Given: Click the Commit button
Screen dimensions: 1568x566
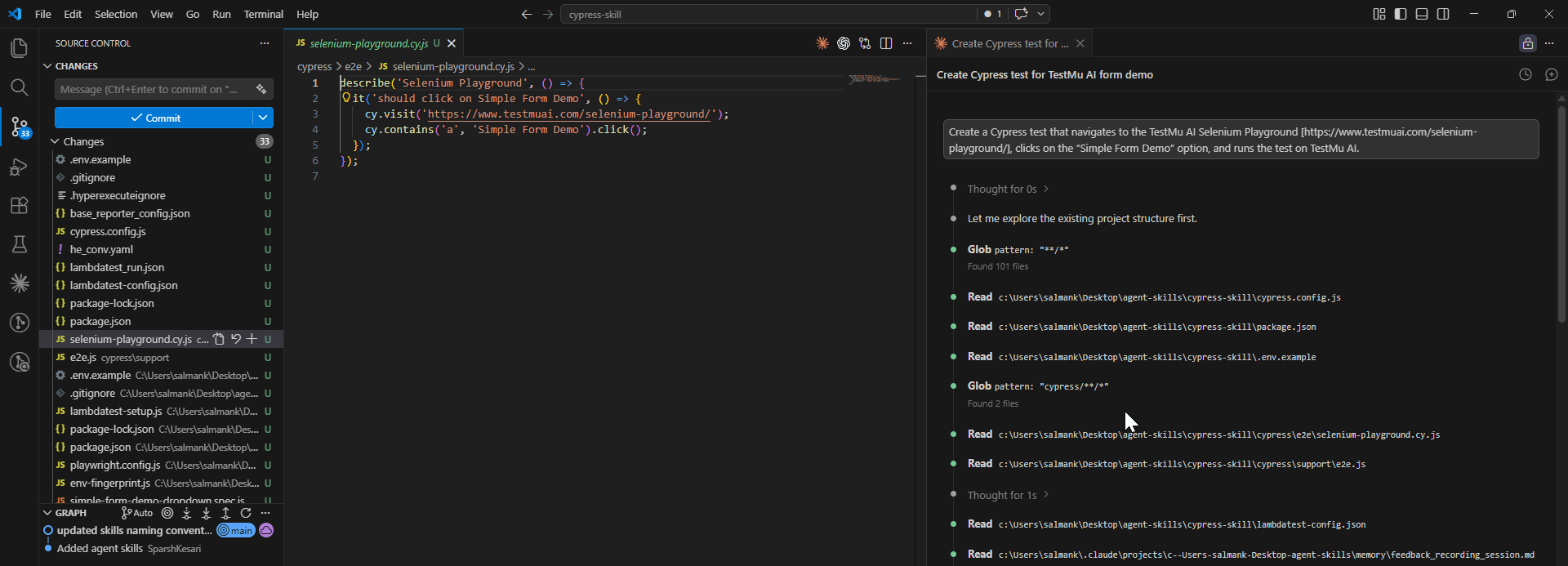Looking at the screenshot, I should [154, 118].
